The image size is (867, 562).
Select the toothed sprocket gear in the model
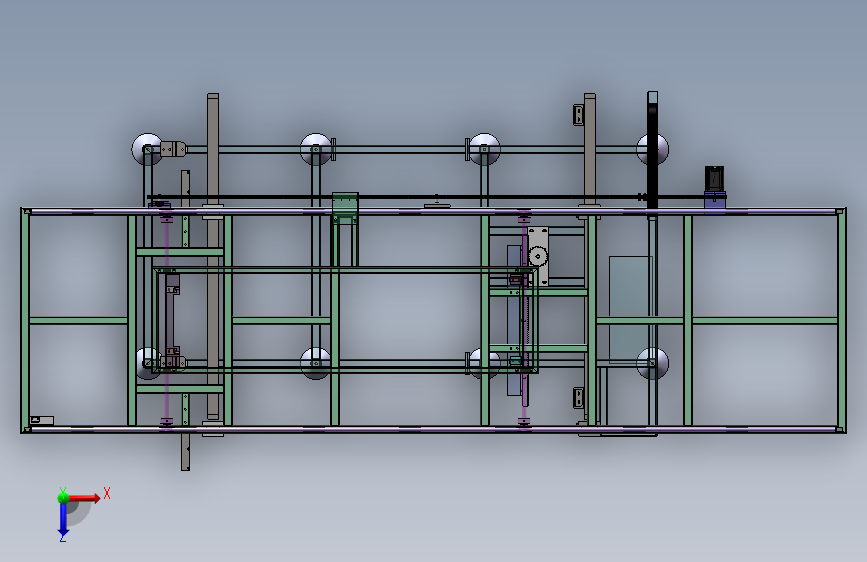coord(537,256)
